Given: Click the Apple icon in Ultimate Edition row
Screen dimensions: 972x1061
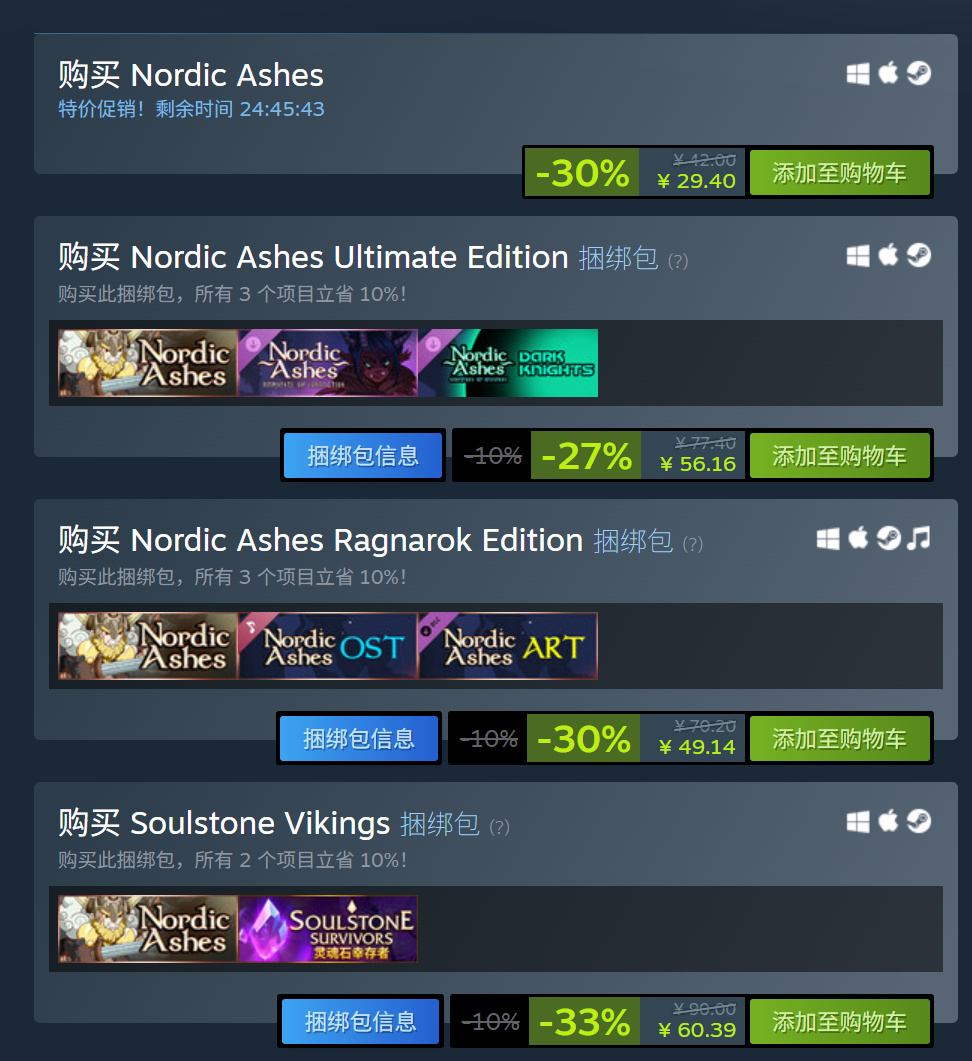Looking at the screenshot, I should [x=887, y=255].
